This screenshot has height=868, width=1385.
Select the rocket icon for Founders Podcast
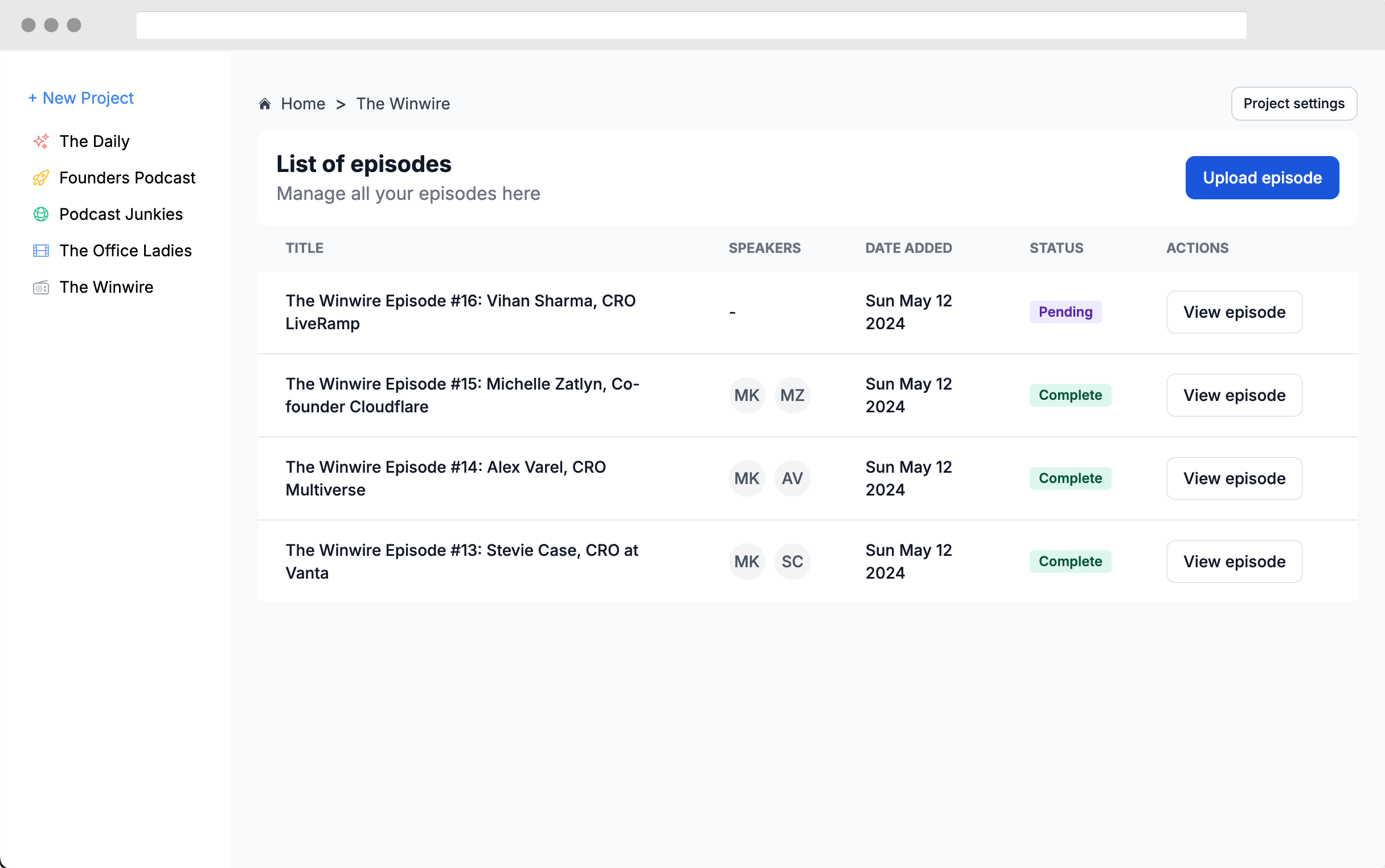(x=40, y=178)
